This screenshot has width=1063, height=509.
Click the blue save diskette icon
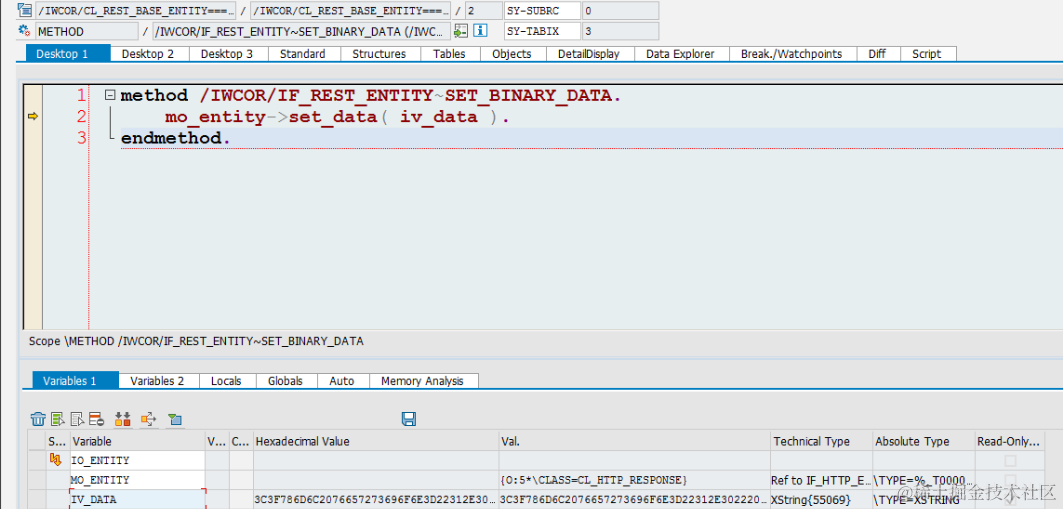(409, 419)
